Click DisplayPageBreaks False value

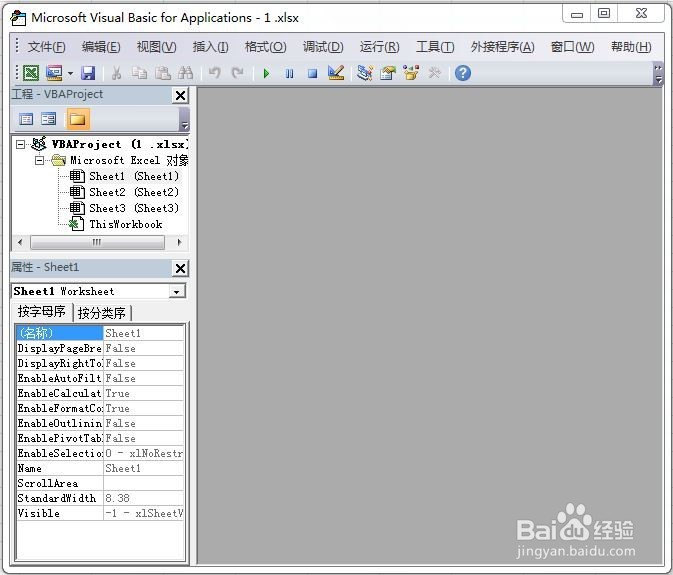(144, 348)
